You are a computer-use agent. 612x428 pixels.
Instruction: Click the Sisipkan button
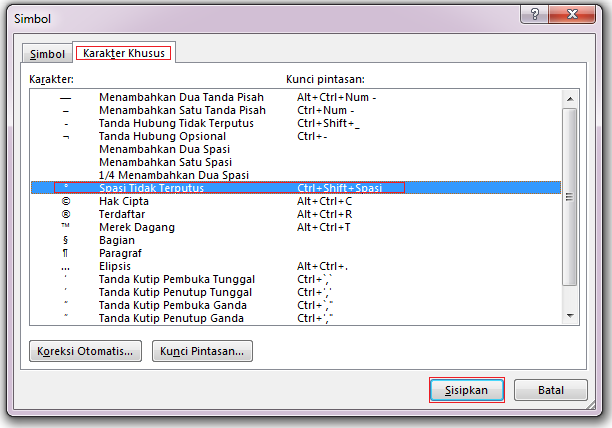(x=466, y=390)
